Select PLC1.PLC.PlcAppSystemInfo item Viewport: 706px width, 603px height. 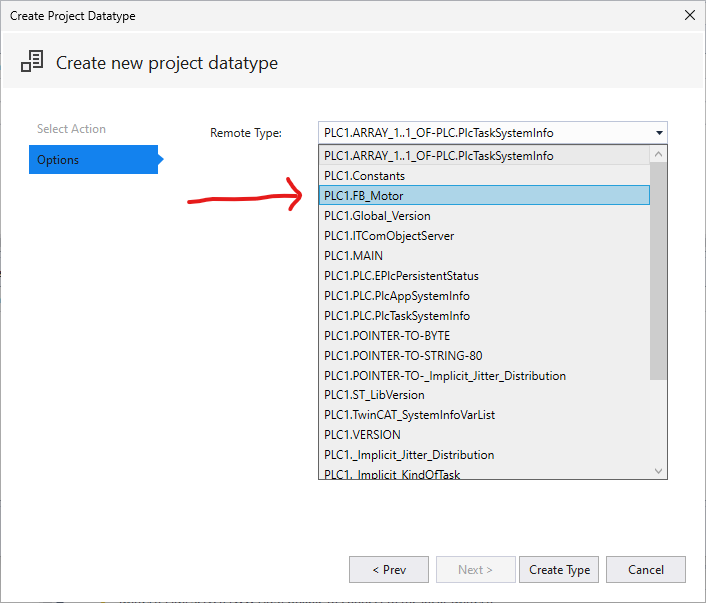pyautogui.click(x=484, y=295)
